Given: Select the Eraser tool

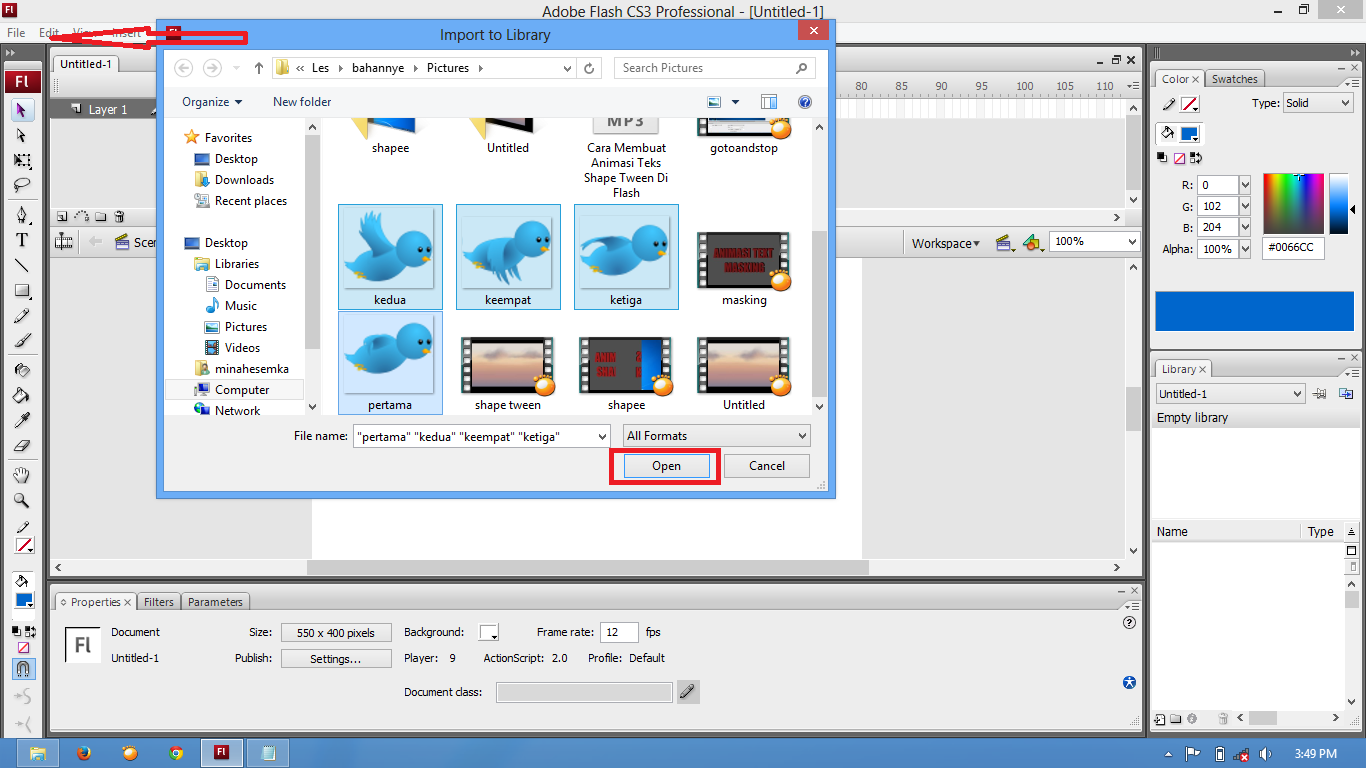Looking at the screenshot, I should click(22, 446).
